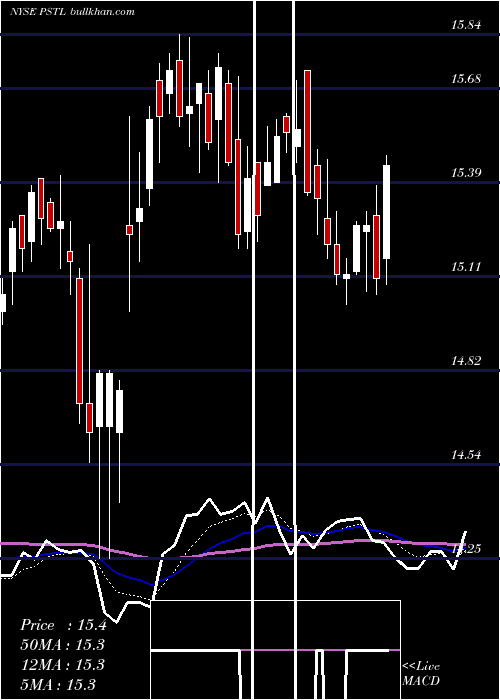
Task: Click the 15.11 price axis label
Action: tap(466, 267)
